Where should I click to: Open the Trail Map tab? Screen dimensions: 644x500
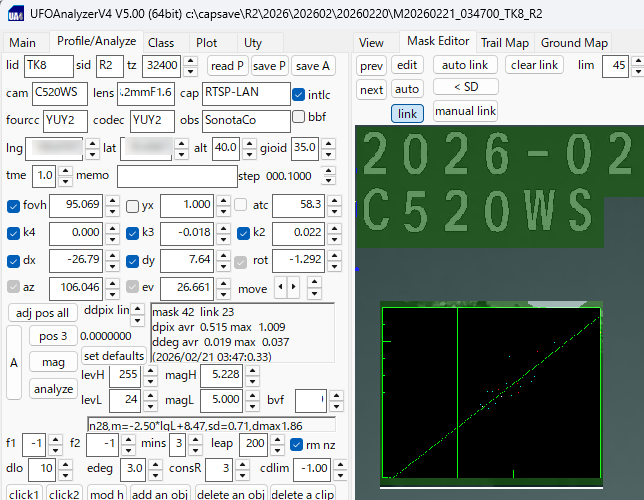[505, 43]
